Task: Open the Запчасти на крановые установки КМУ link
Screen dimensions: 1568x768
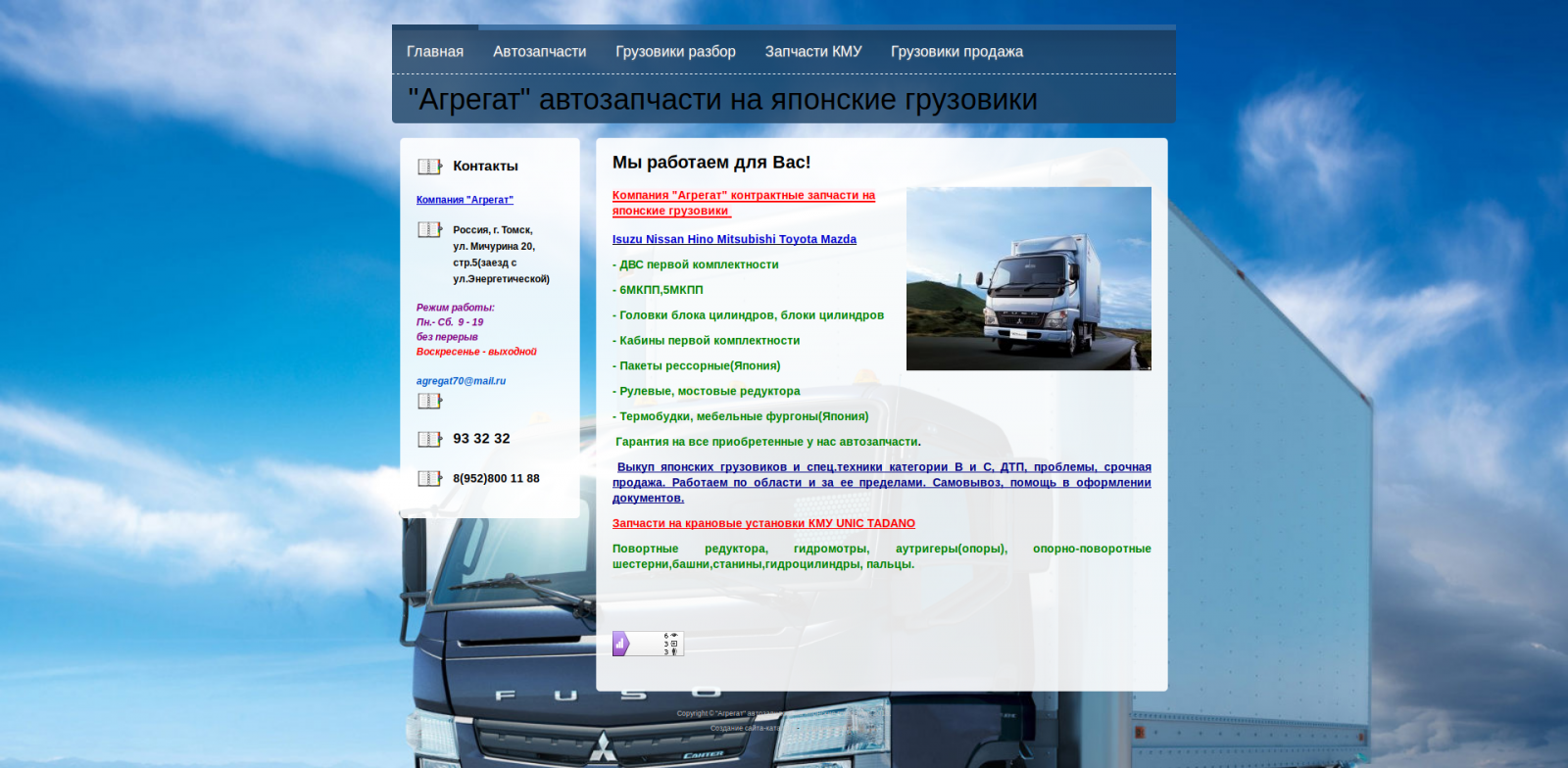Action: click(763, 524)
